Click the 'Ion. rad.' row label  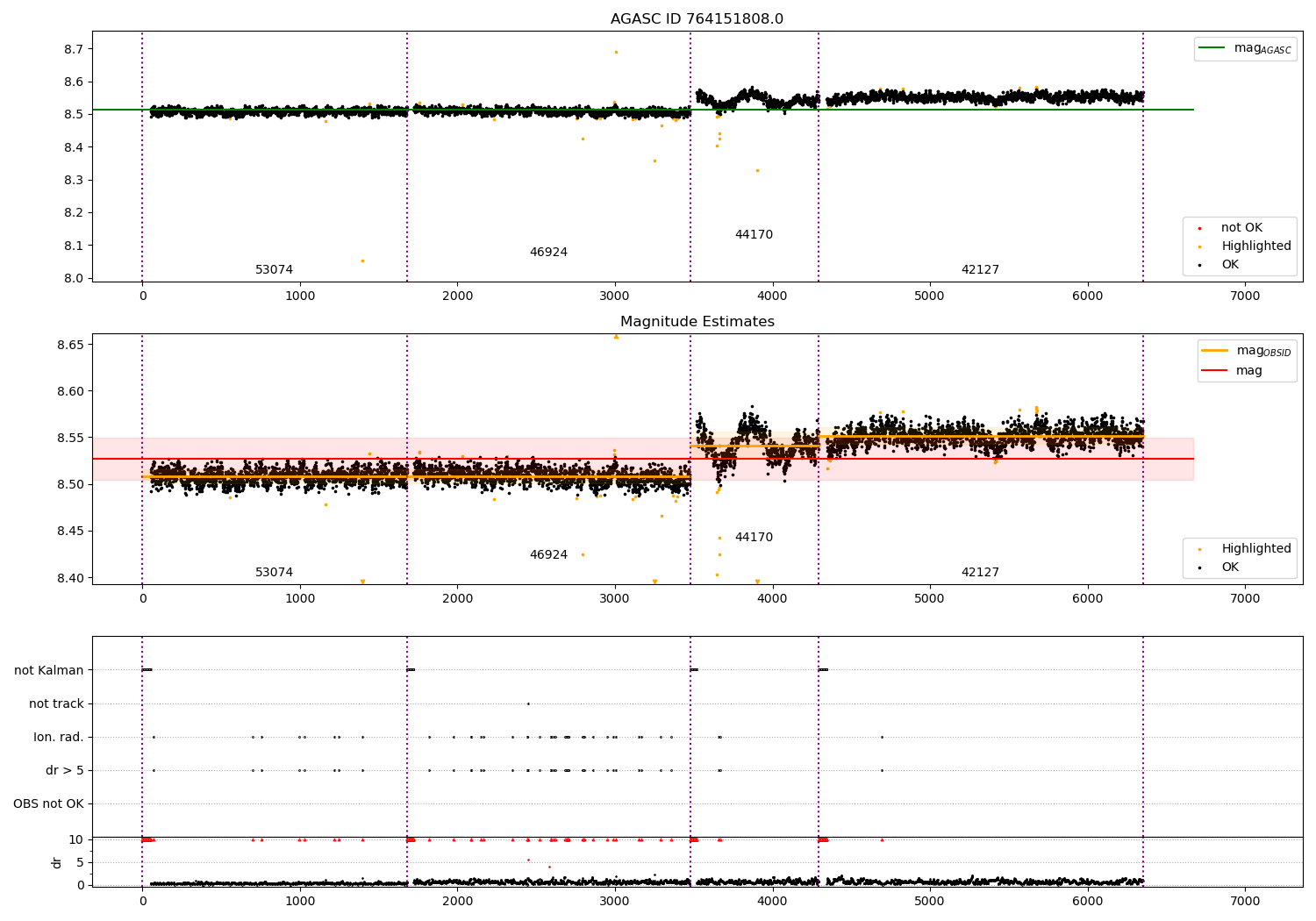[x=59, y=738]
